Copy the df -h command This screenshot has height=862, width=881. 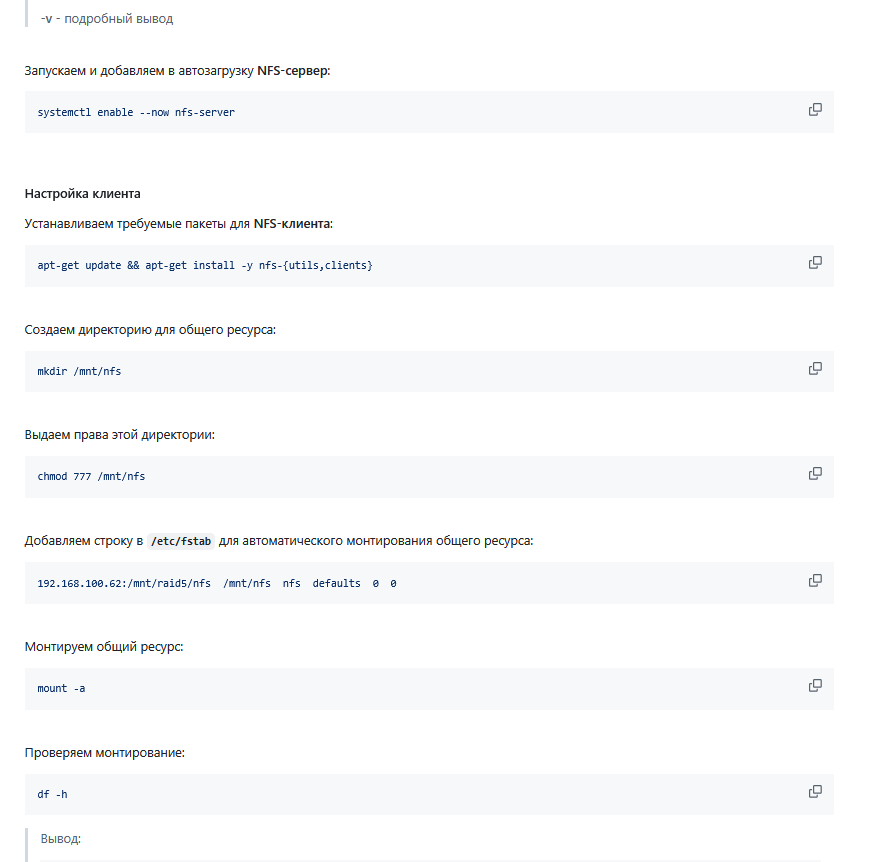(x=815, y=792)
